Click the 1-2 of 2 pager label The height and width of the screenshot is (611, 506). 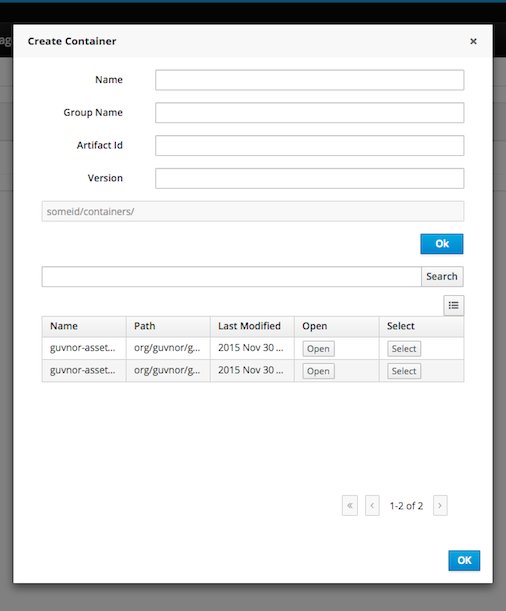click(x=406, y=506)
